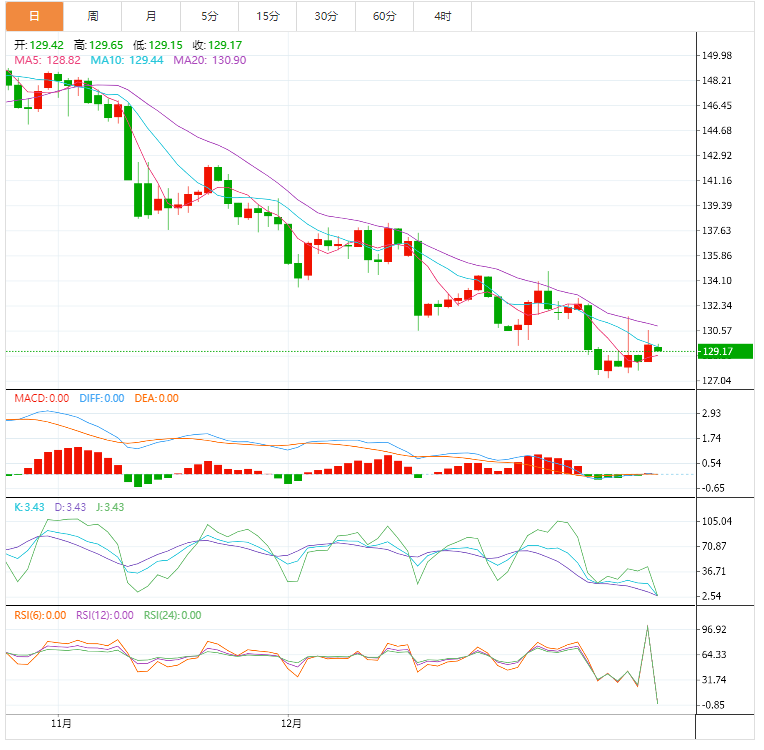This screenshot has height=750, width=764.
Task: Click the -0.85 RSI axis label
Action: click(x=713, y=705)
